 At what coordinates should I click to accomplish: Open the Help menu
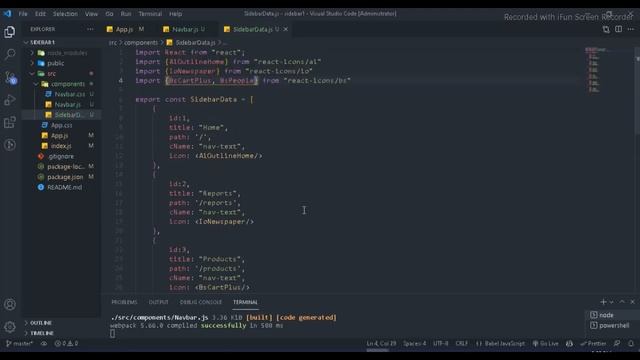176,14
